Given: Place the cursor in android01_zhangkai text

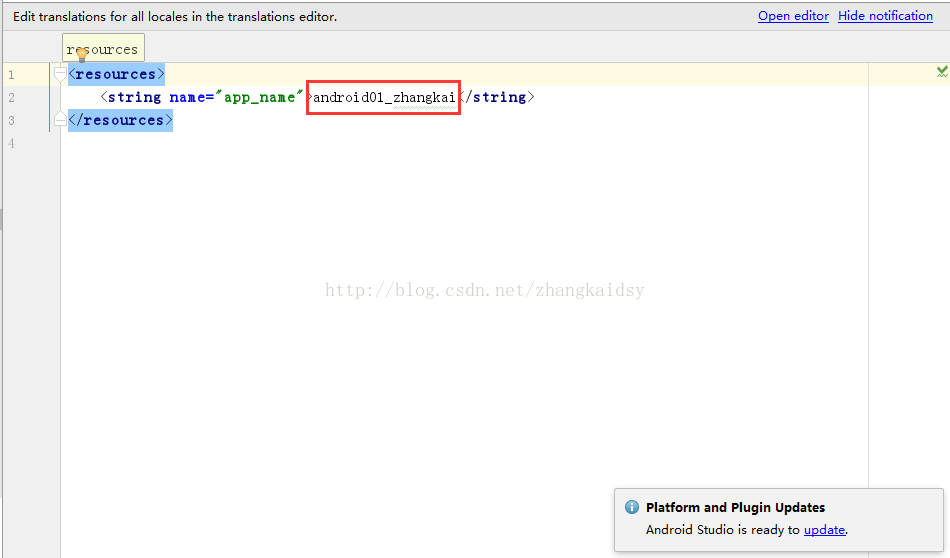Looking at the screenshot, I should (384, 98).
